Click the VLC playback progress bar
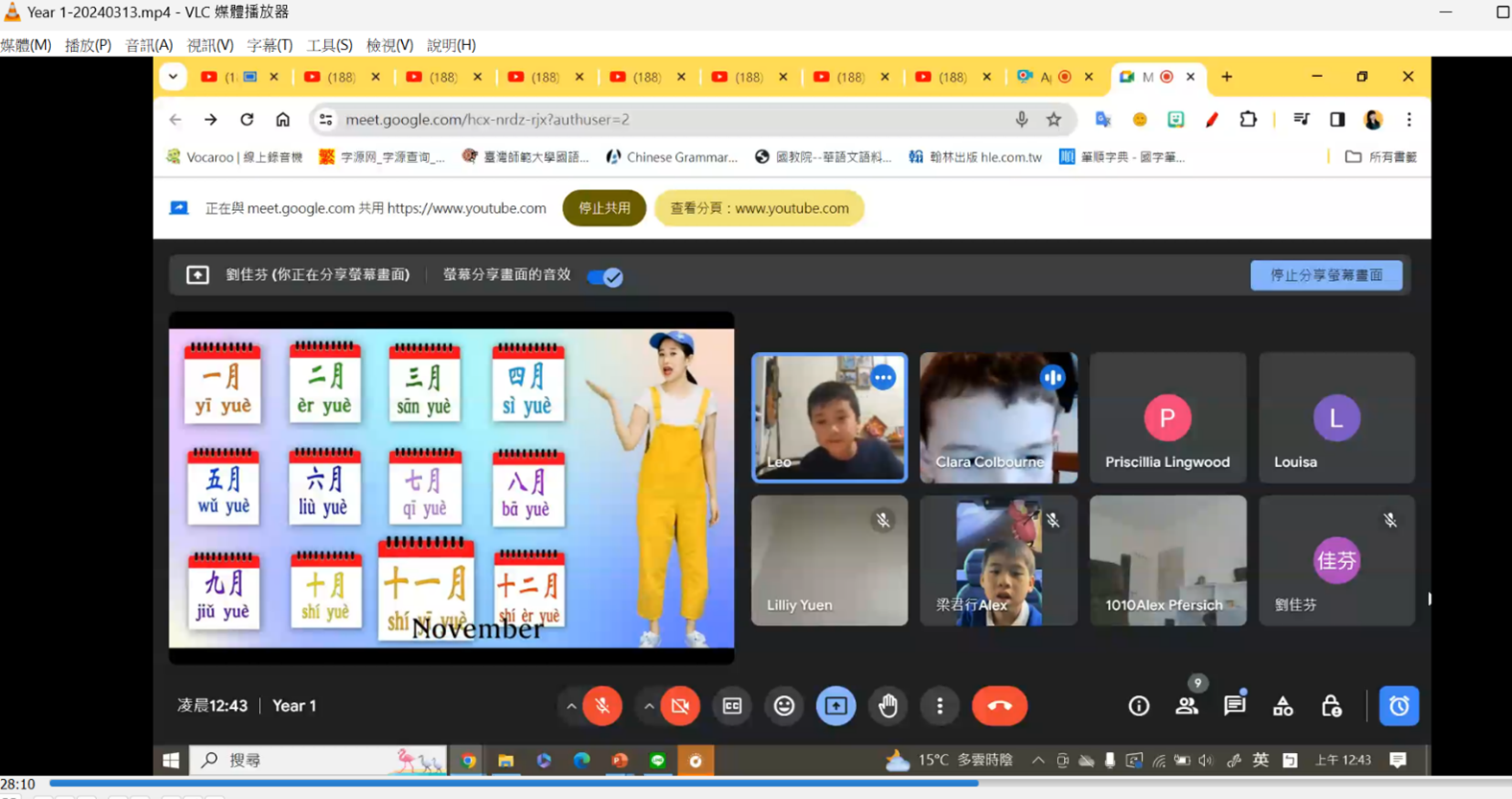1512x799 pixels. 779,783
